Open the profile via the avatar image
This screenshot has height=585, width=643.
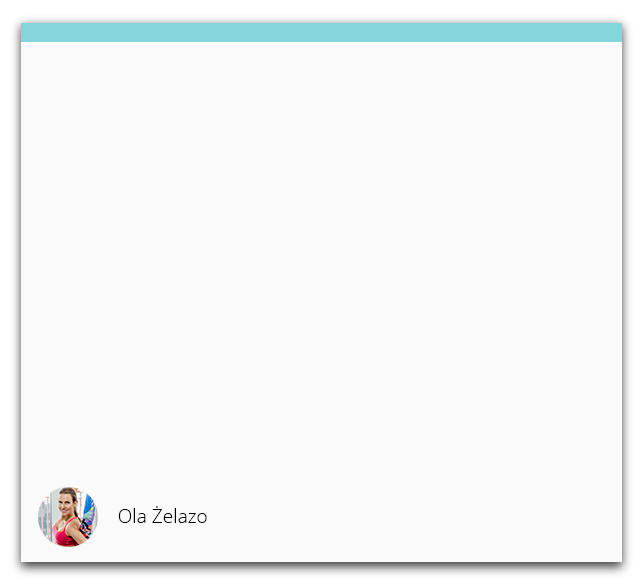[x=68, y=517]
